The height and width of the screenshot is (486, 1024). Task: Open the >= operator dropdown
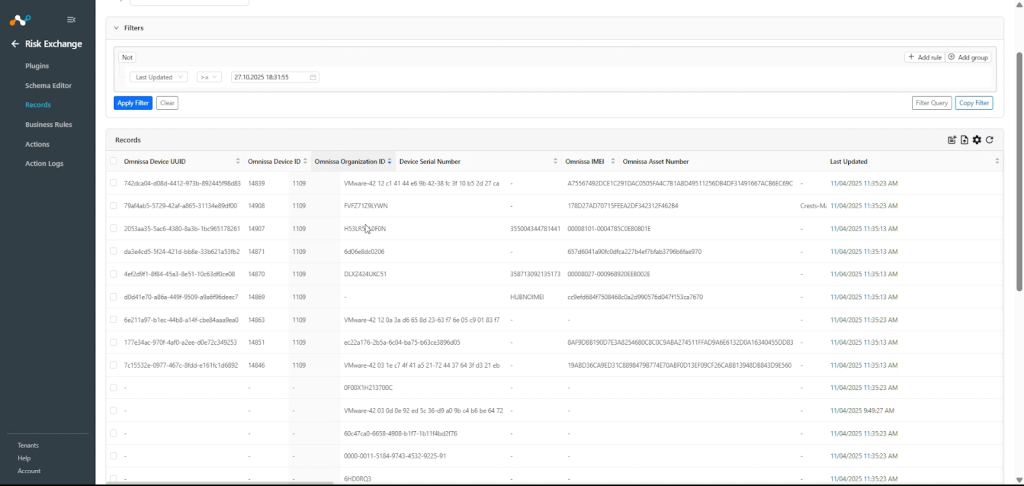coord(209,77)
